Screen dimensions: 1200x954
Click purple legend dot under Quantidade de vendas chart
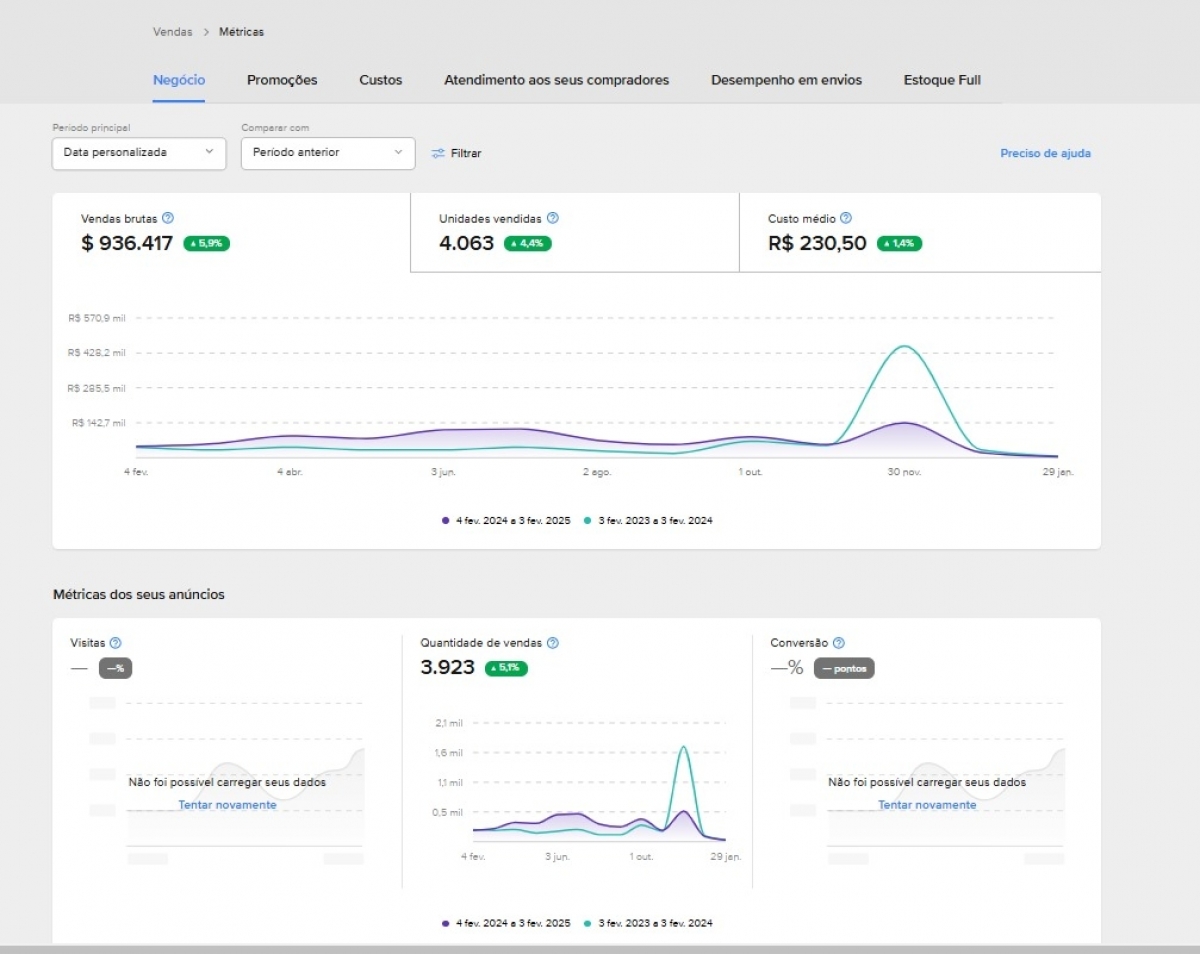click(445, 923)
